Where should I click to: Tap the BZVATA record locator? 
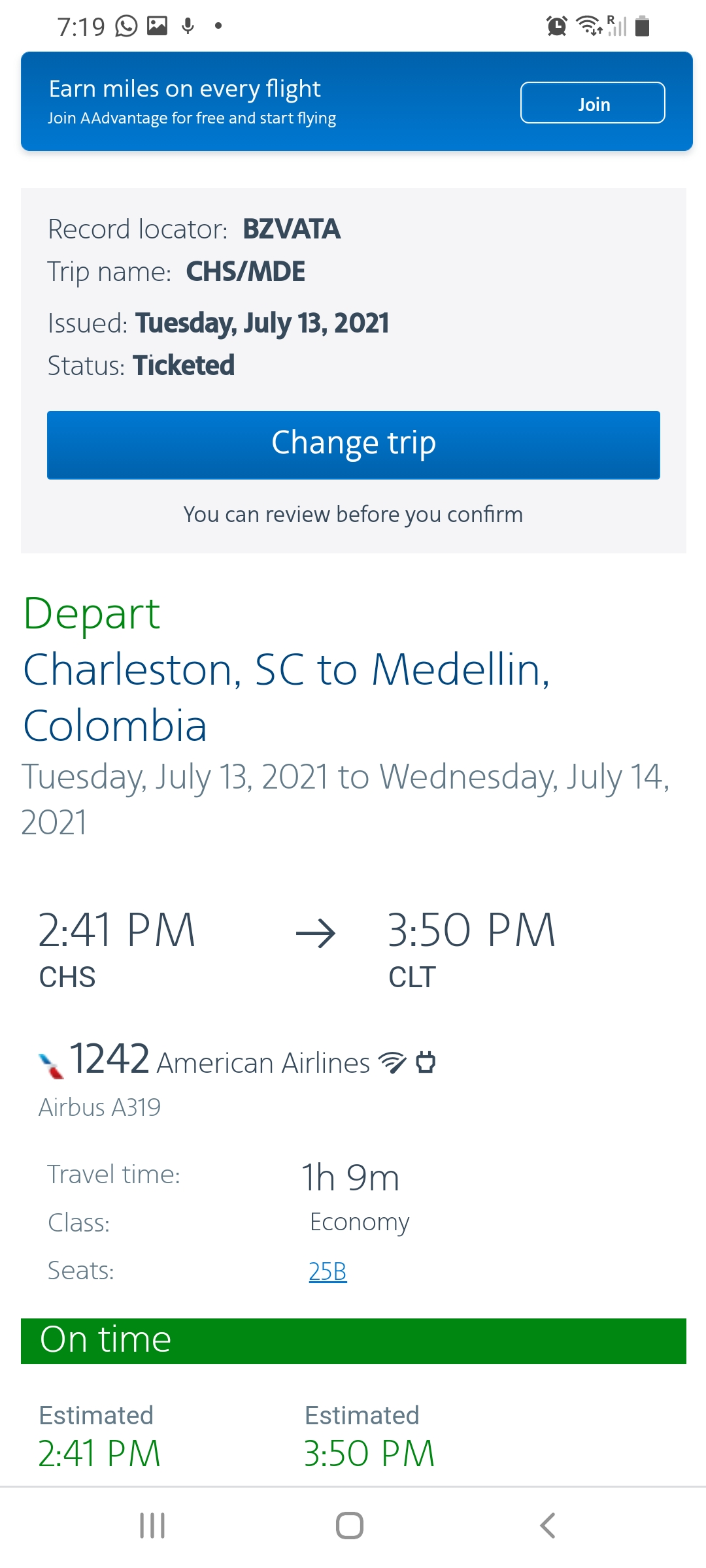pyautogui.click(x=291, y=229)
